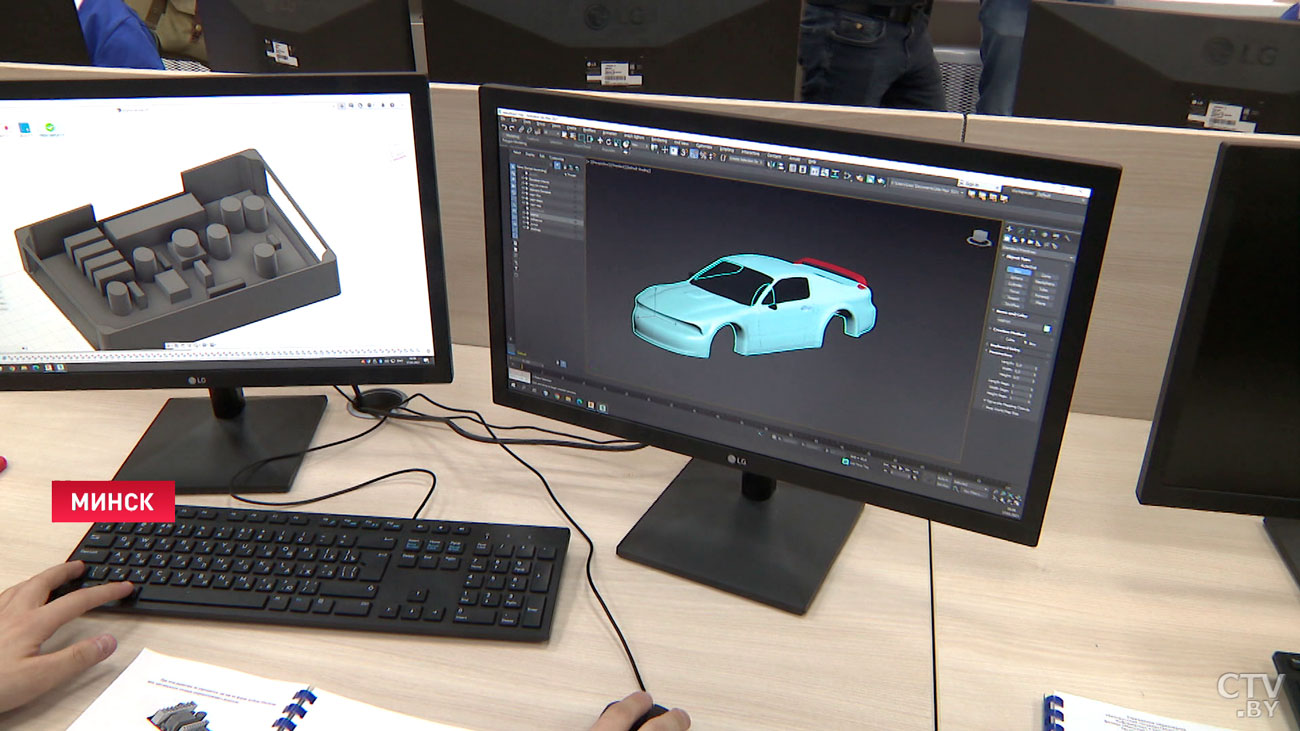Click the object color swatch
Viewport: 1300px width, 731px height.
click(x=1047, y=328)
